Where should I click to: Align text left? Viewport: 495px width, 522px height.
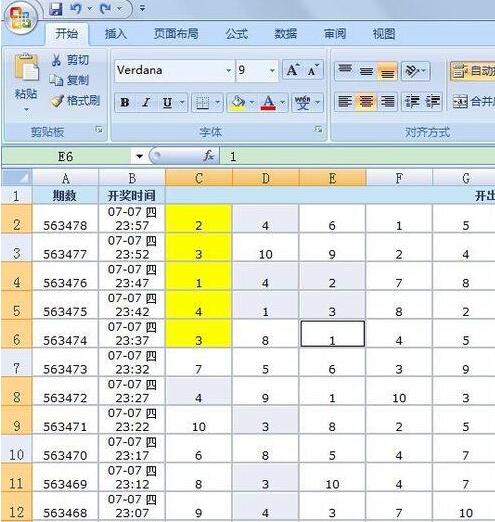pos(345,101)
